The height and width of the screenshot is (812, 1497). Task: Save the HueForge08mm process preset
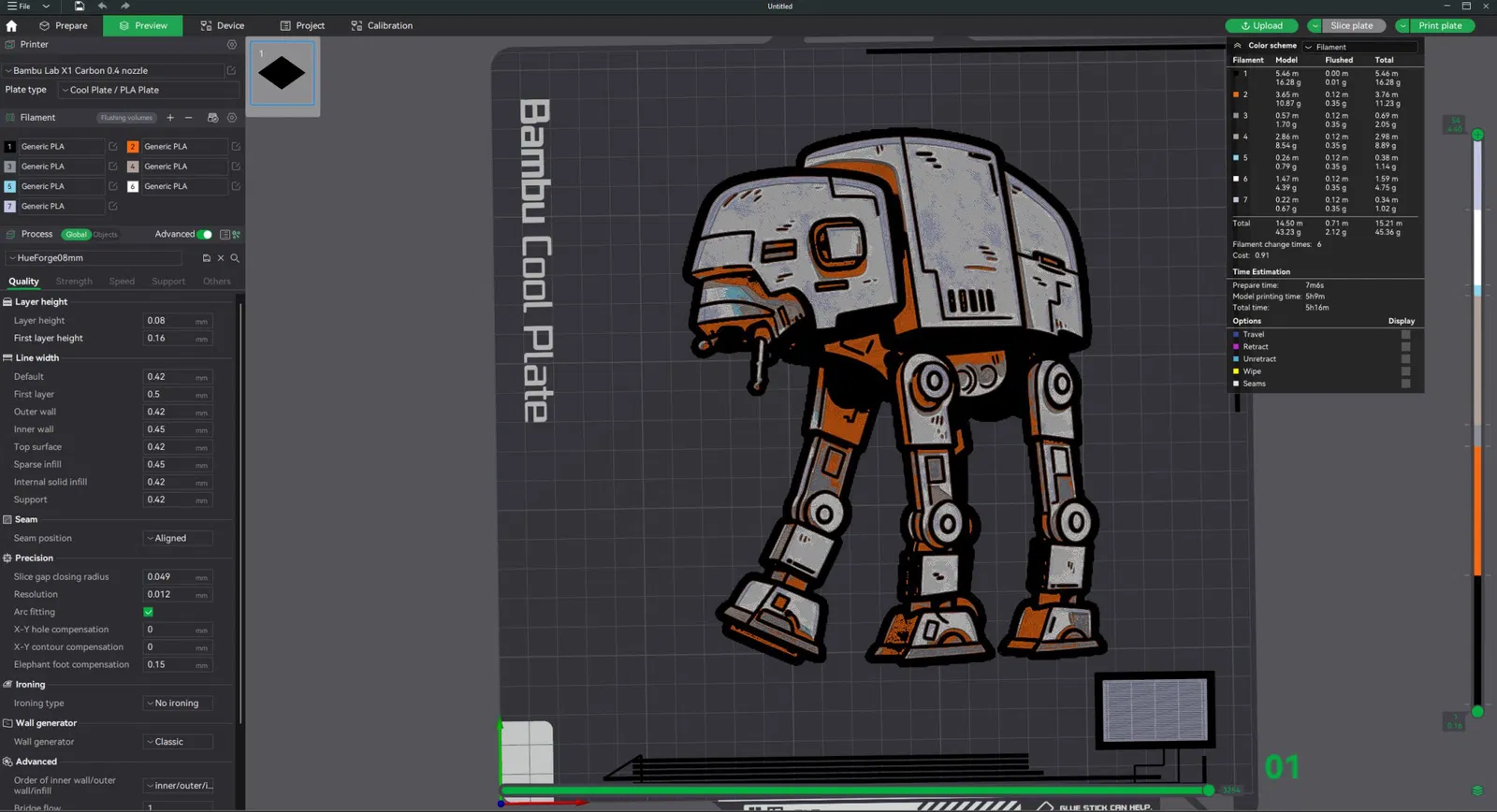coord(206,258)
